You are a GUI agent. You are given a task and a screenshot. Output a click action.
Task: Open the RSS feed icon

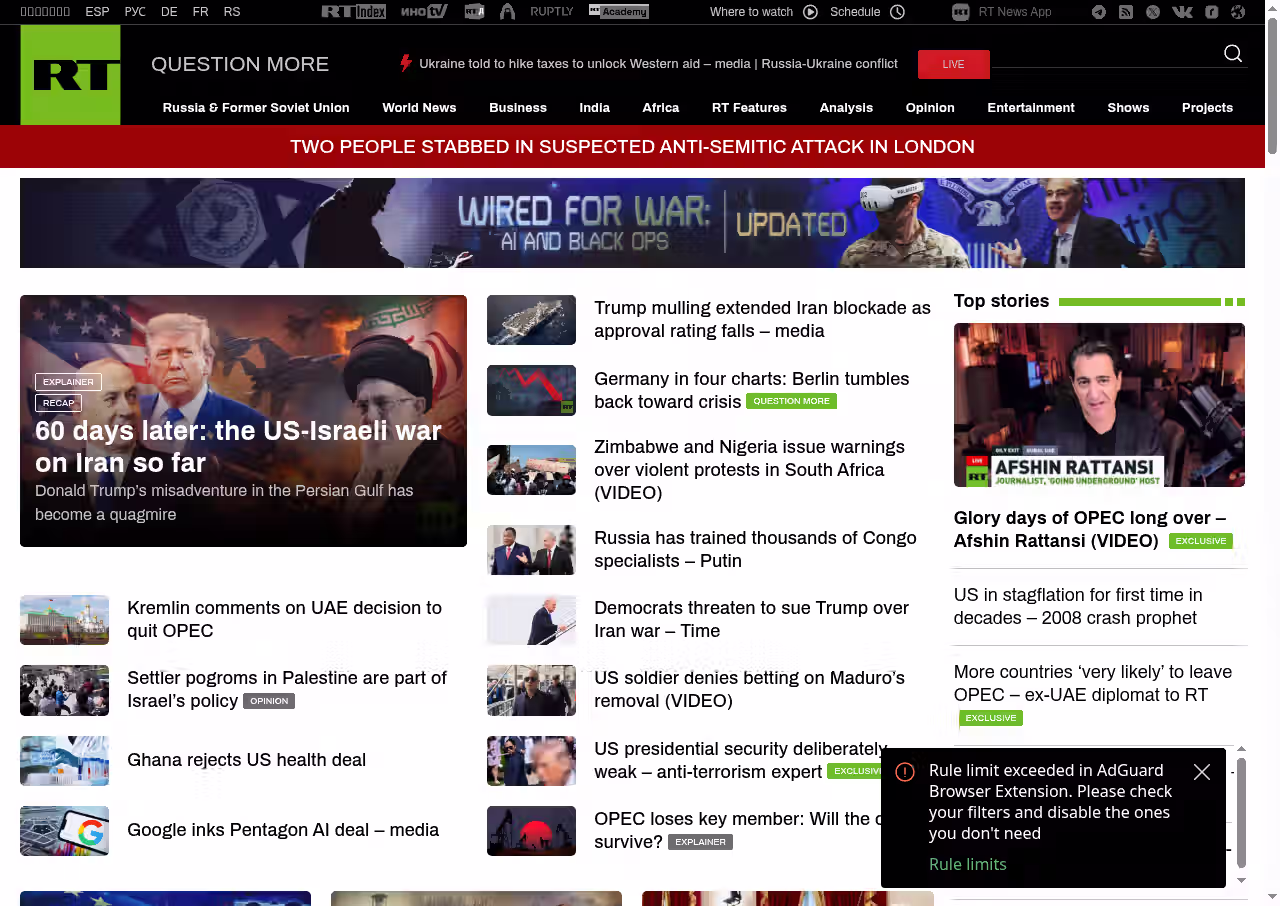click(x=1126, y=12)
